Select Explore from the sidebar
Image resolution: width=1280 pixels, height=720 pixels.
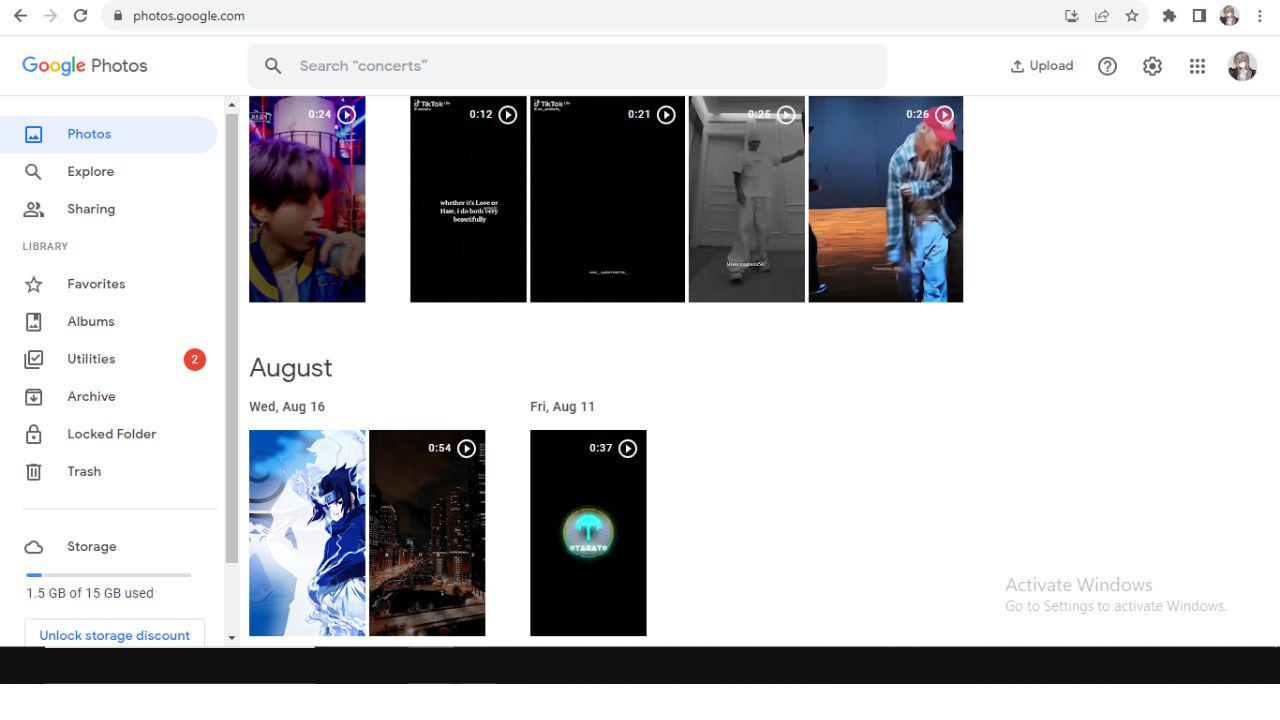pyautogui.click(x=91, y=171)
